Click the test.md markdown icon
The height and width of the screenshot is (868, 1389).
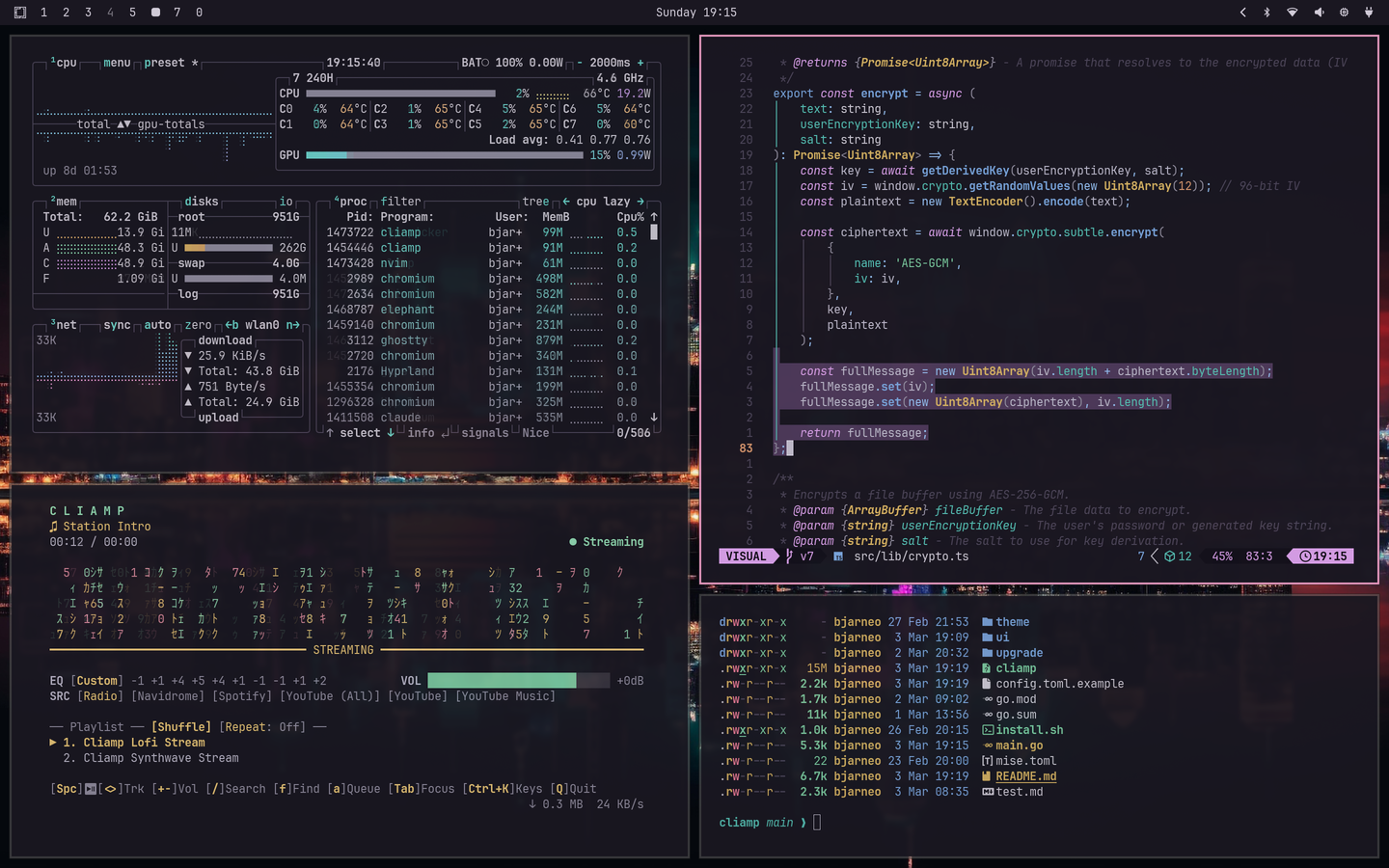click(988, 792)
